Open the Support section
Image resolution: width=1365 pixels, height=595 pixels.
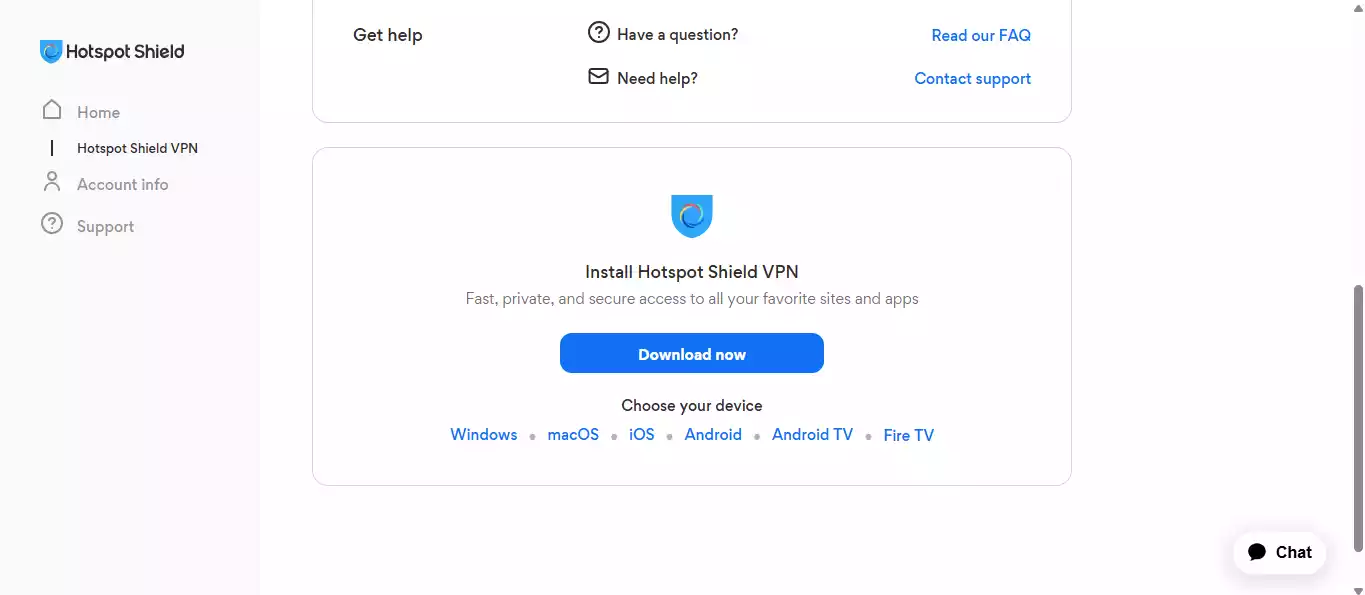[105, 226]
